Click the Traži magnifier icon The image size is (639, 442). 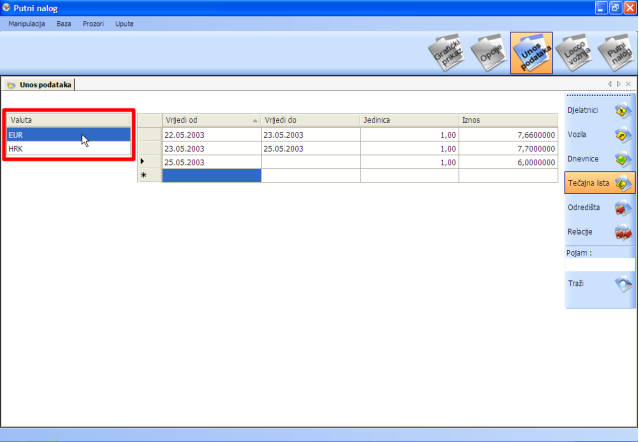click(x=623, y=284)
